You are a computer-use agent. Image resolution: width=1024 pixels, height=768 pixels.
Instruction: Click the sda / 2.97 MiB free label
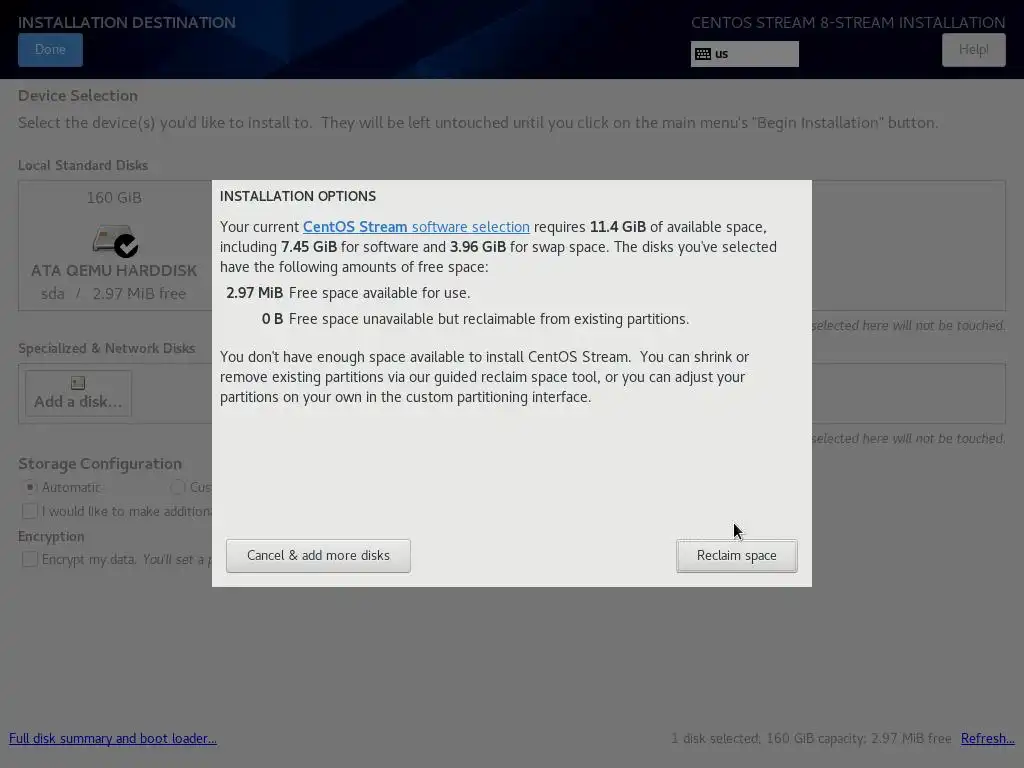tap(114, 294)
